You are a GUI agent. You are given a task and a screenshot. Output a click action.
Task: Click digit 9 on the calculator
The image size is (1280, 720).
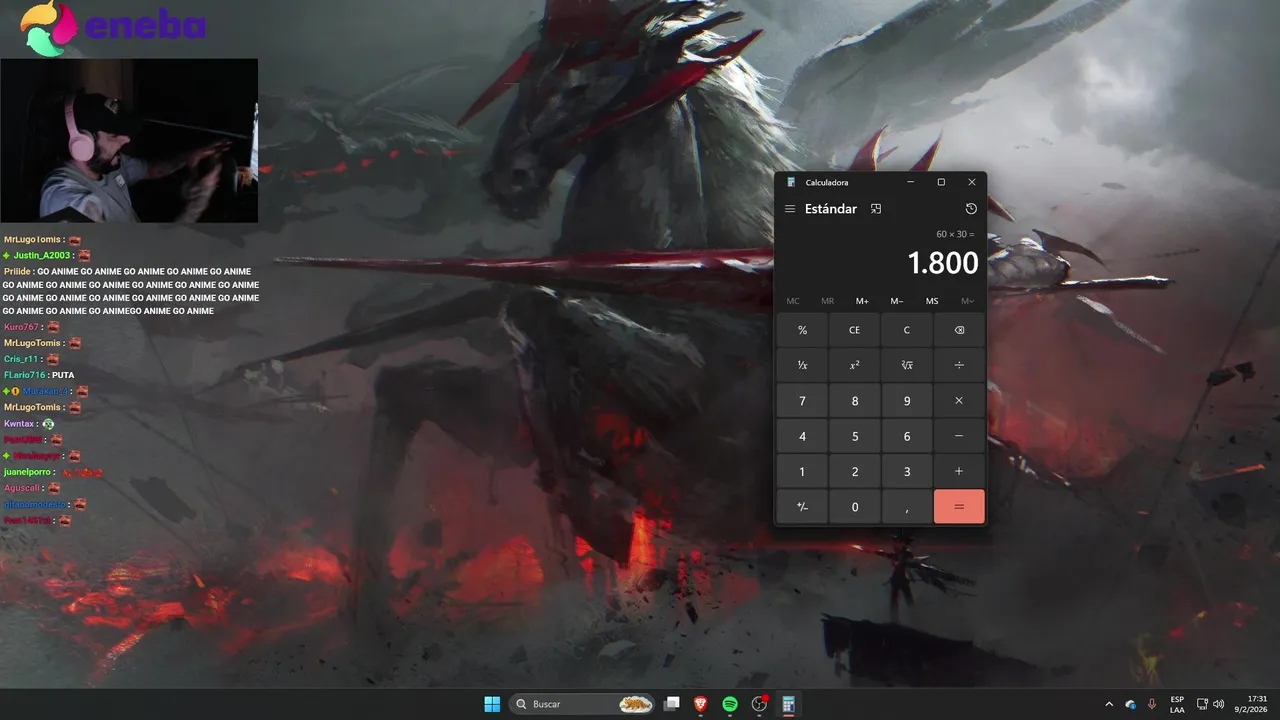(x=907, y=401)
